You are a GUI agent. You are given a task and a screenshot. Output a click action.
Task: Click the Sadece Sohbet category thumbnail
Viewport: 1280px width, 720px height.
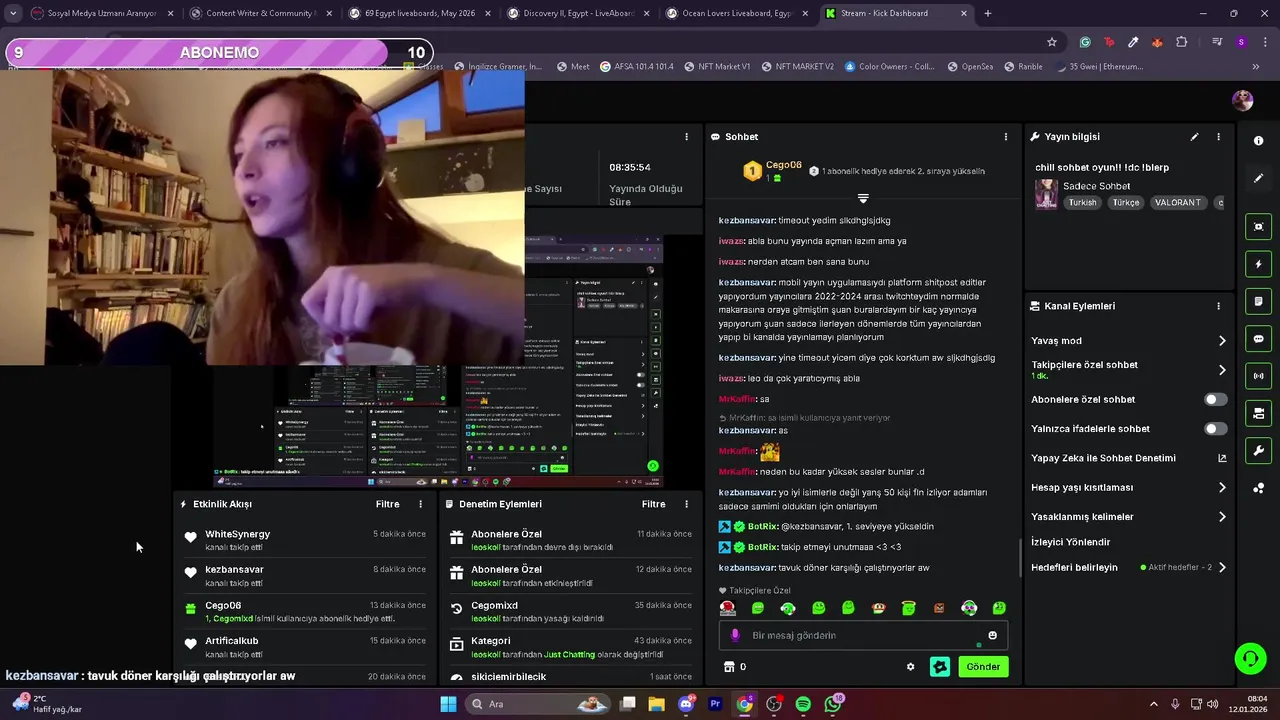coord(1046,194)
